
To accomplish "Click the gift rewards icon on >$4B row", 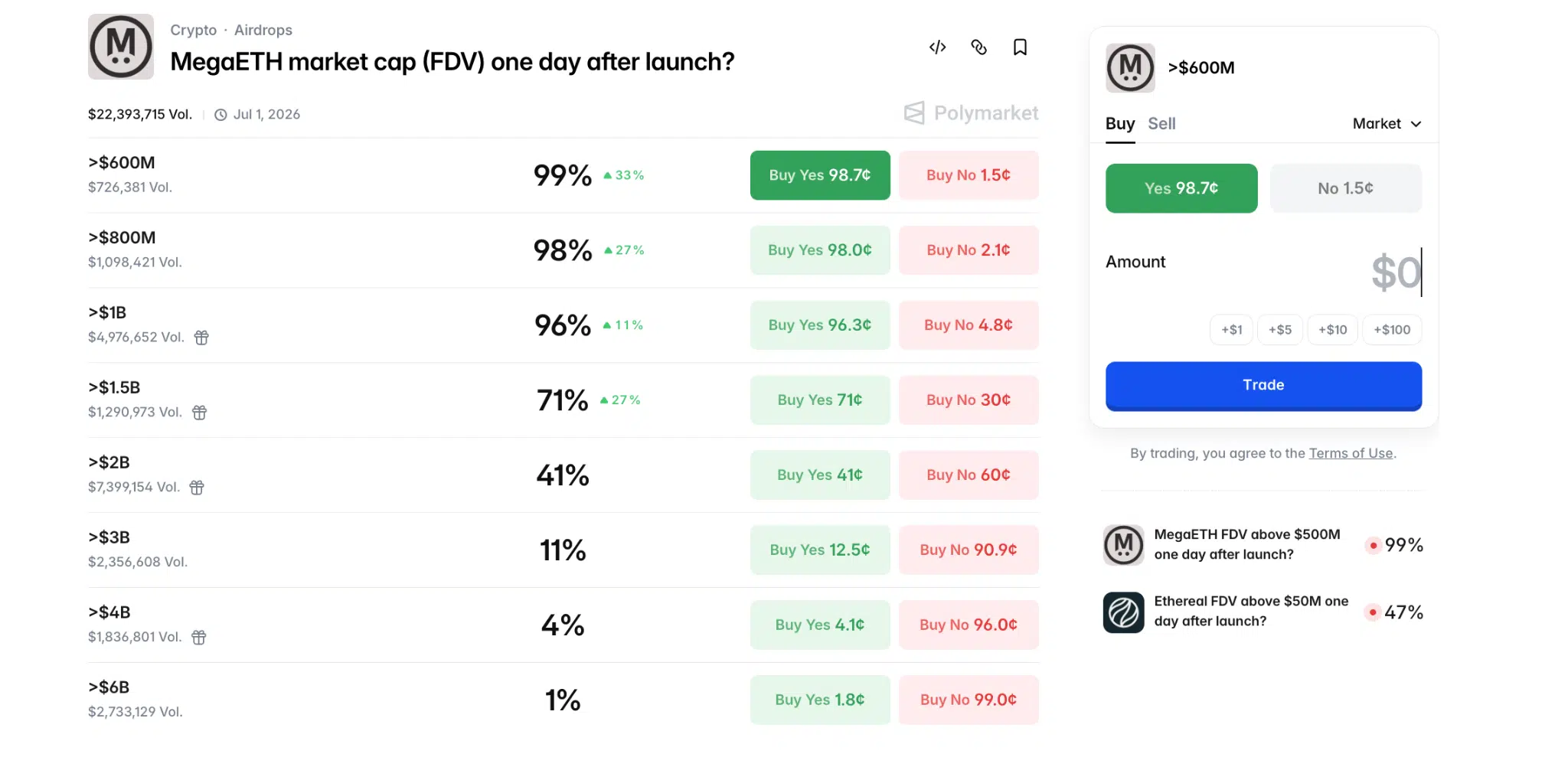I will click(x=199, y=638).
